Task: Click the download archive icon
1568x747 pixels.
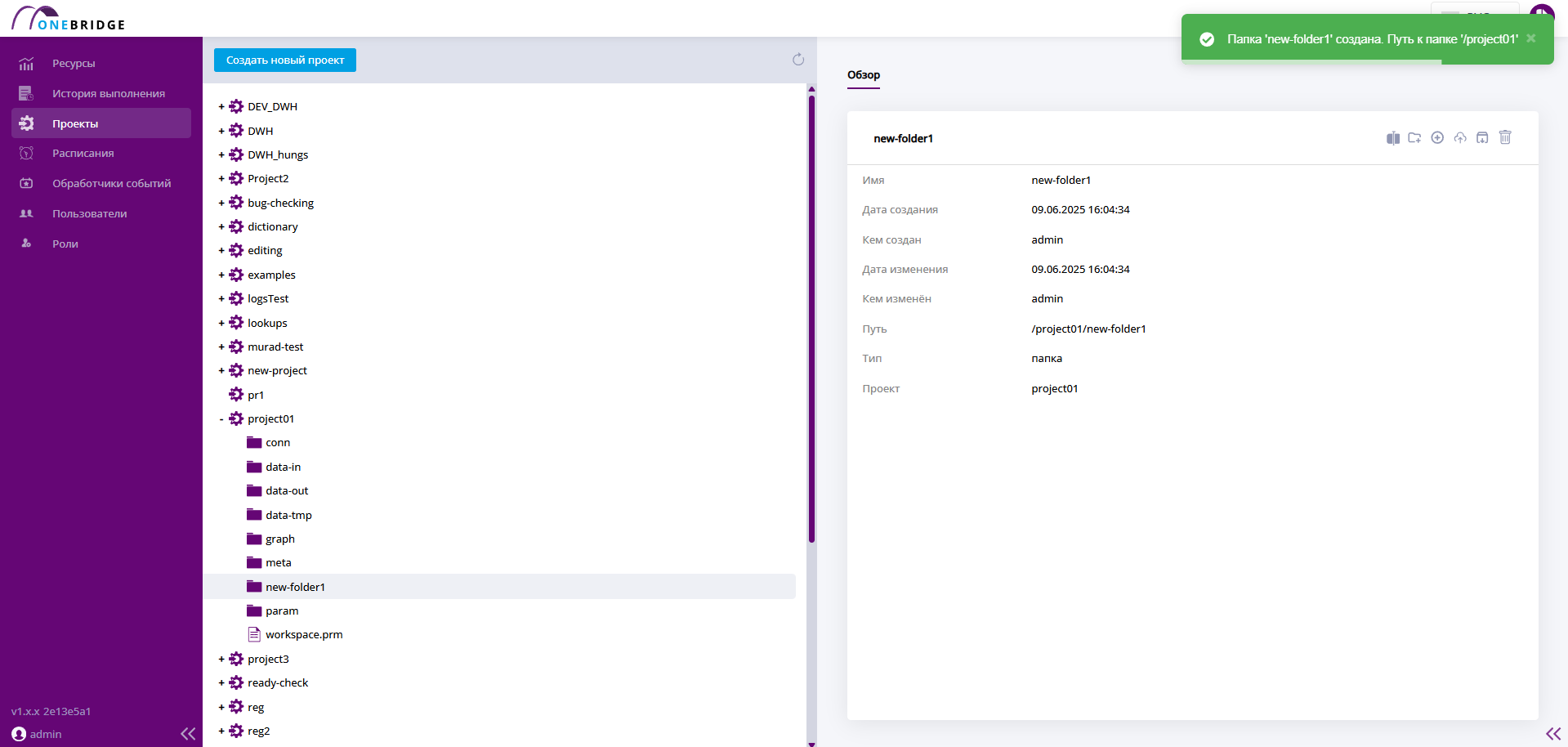Action: (1482, 138)
